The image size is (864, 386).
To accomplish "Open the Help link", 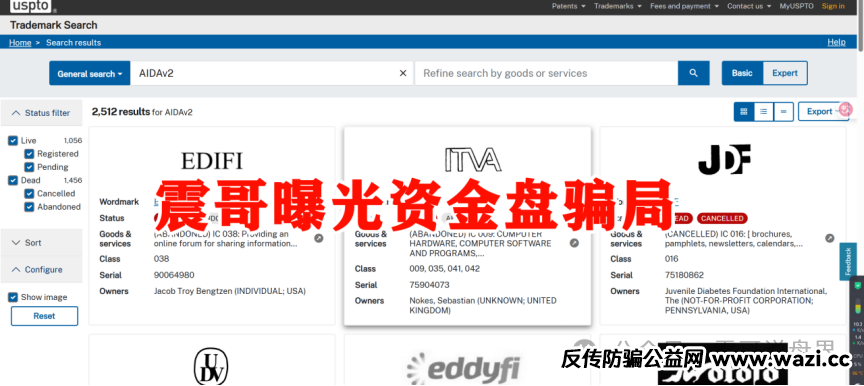I will [836, 42].
